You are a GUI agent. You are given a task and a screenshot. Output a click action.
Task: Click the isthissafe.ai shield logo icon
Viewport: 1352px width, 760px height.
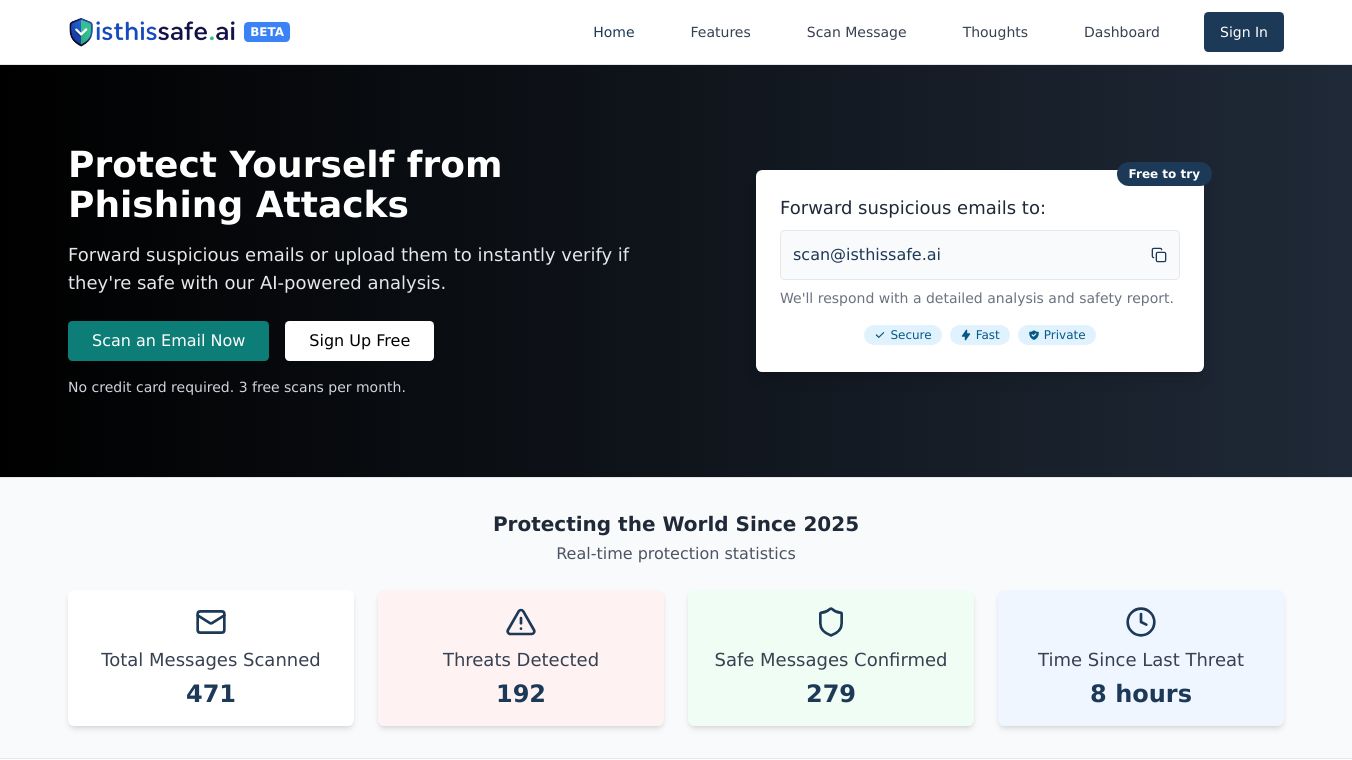coord(81,32)
